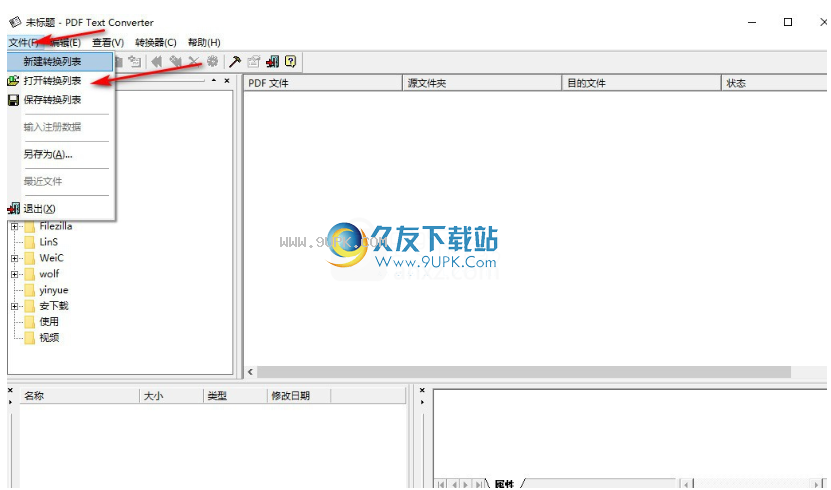The image size is (831, 490).
Task: Click the Filezilla folder icon
Action: coord(30,227)
